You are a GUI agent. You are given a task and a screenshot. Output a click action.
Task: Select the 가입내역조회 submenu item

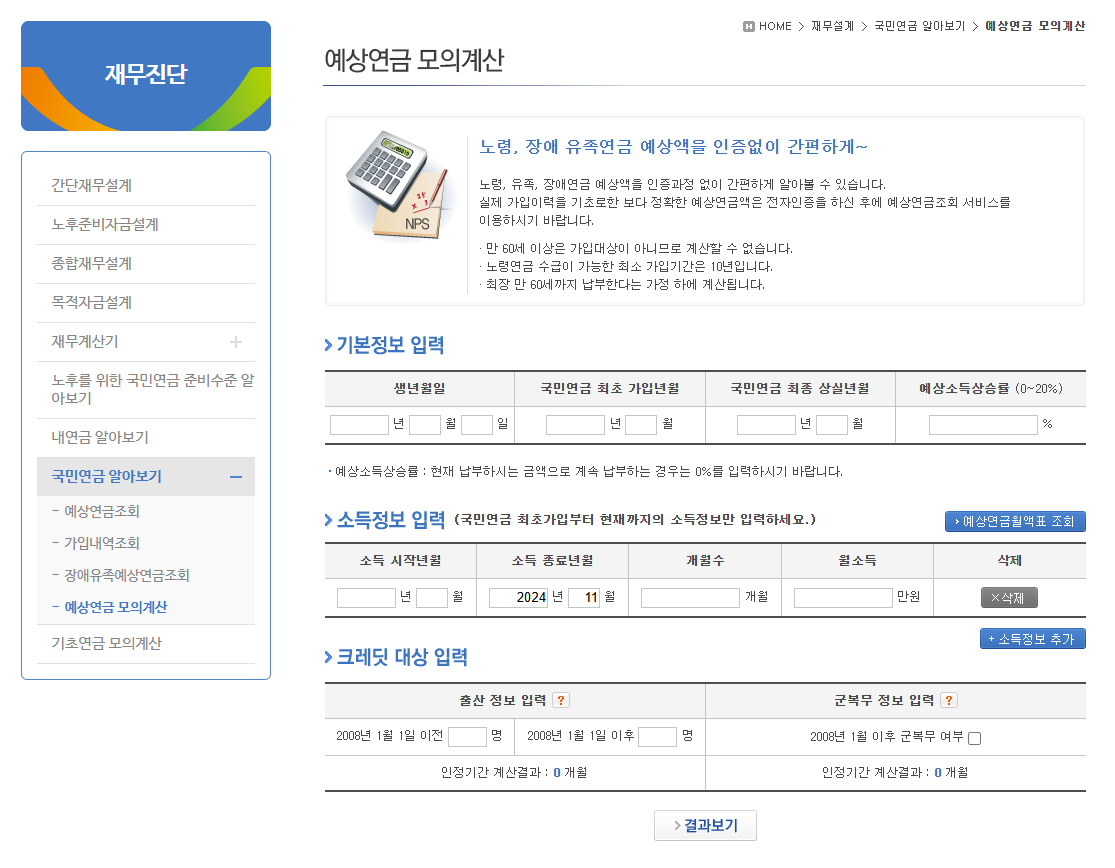click(102, 544)
